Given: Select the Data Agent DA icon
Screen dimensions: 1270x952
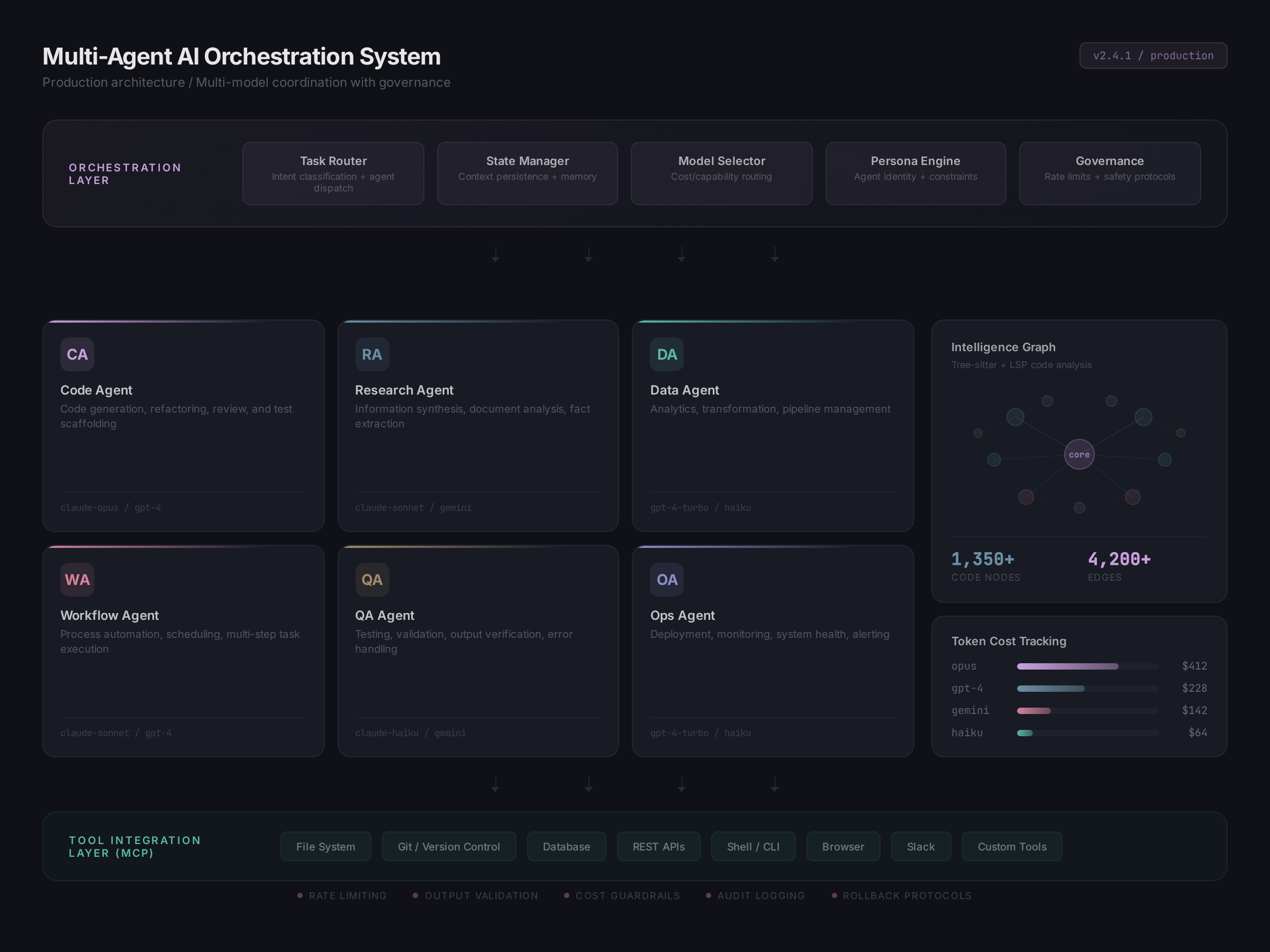Looking at the screenshot, I should (x=667, y=354).
